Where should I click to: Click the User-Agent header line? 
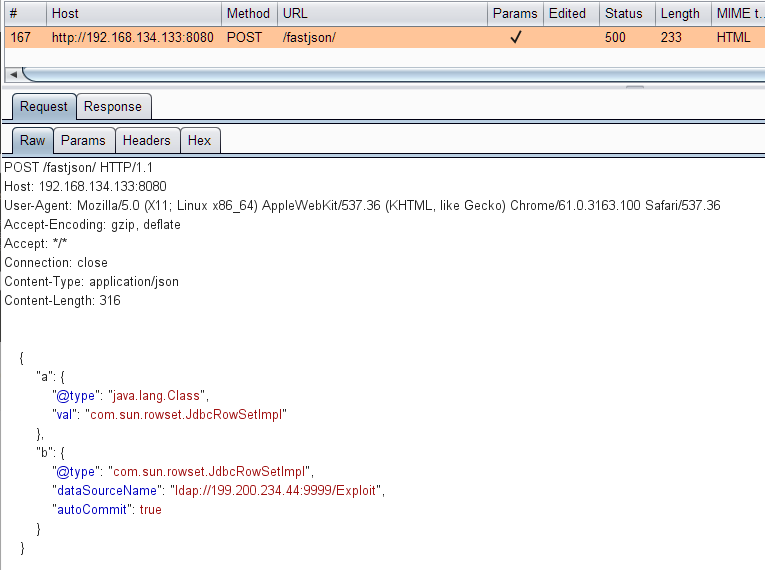[362, 205]
